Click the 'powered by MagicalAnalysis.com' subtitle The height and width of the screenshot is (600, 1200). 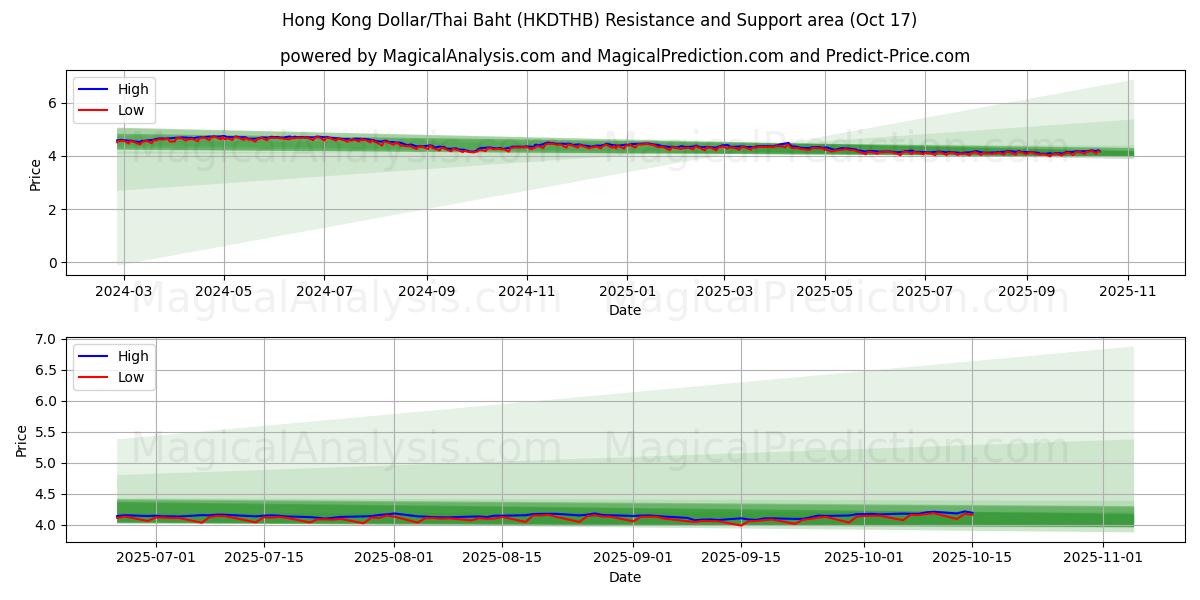coord(624,56)
